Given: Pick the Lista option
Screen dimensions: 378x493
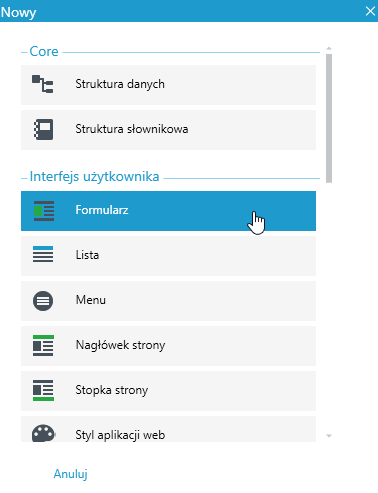Looking at the screenshot, I should tap(168, 256).
